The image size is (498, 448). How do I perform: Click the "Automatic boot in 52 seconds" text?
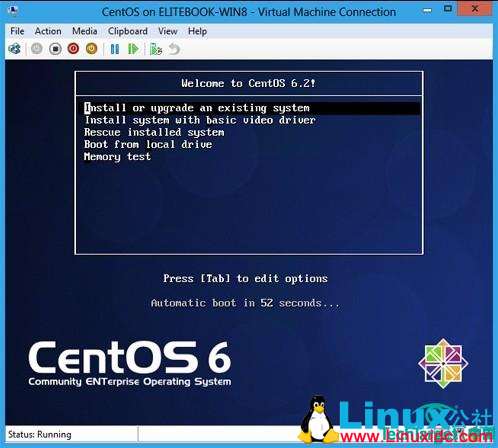(x=245, y=303)
